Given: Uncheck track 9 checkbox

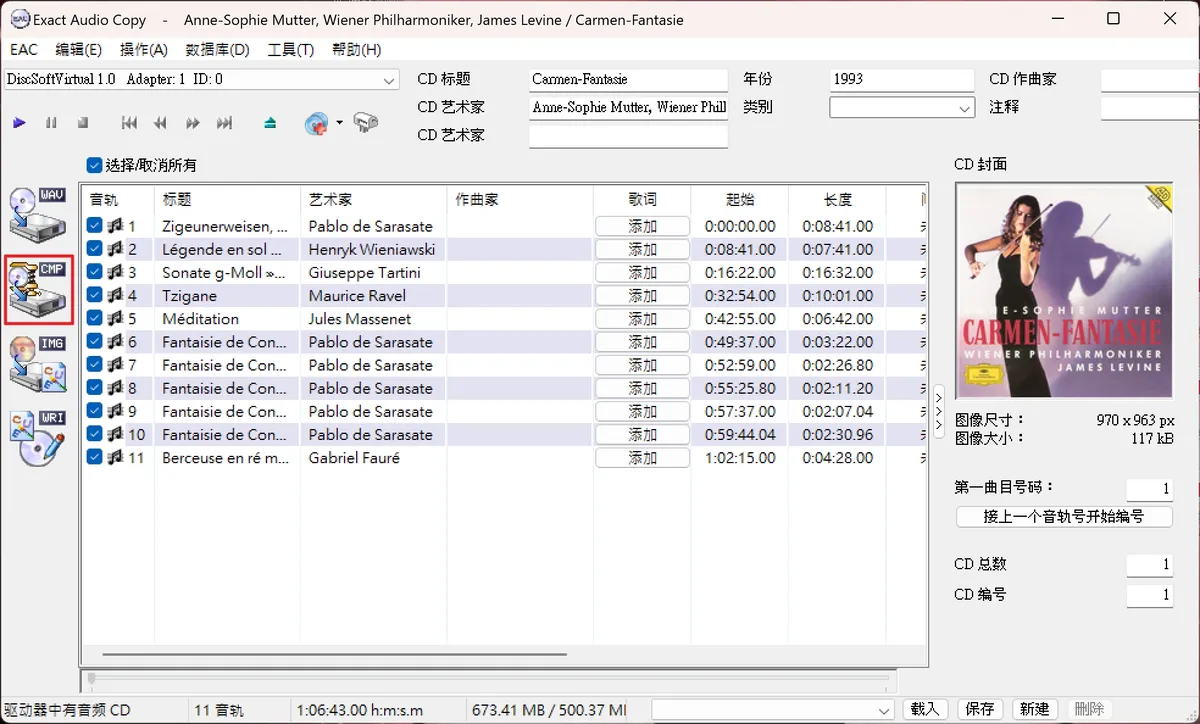Looking at the screenshot, I should [94, 411].
